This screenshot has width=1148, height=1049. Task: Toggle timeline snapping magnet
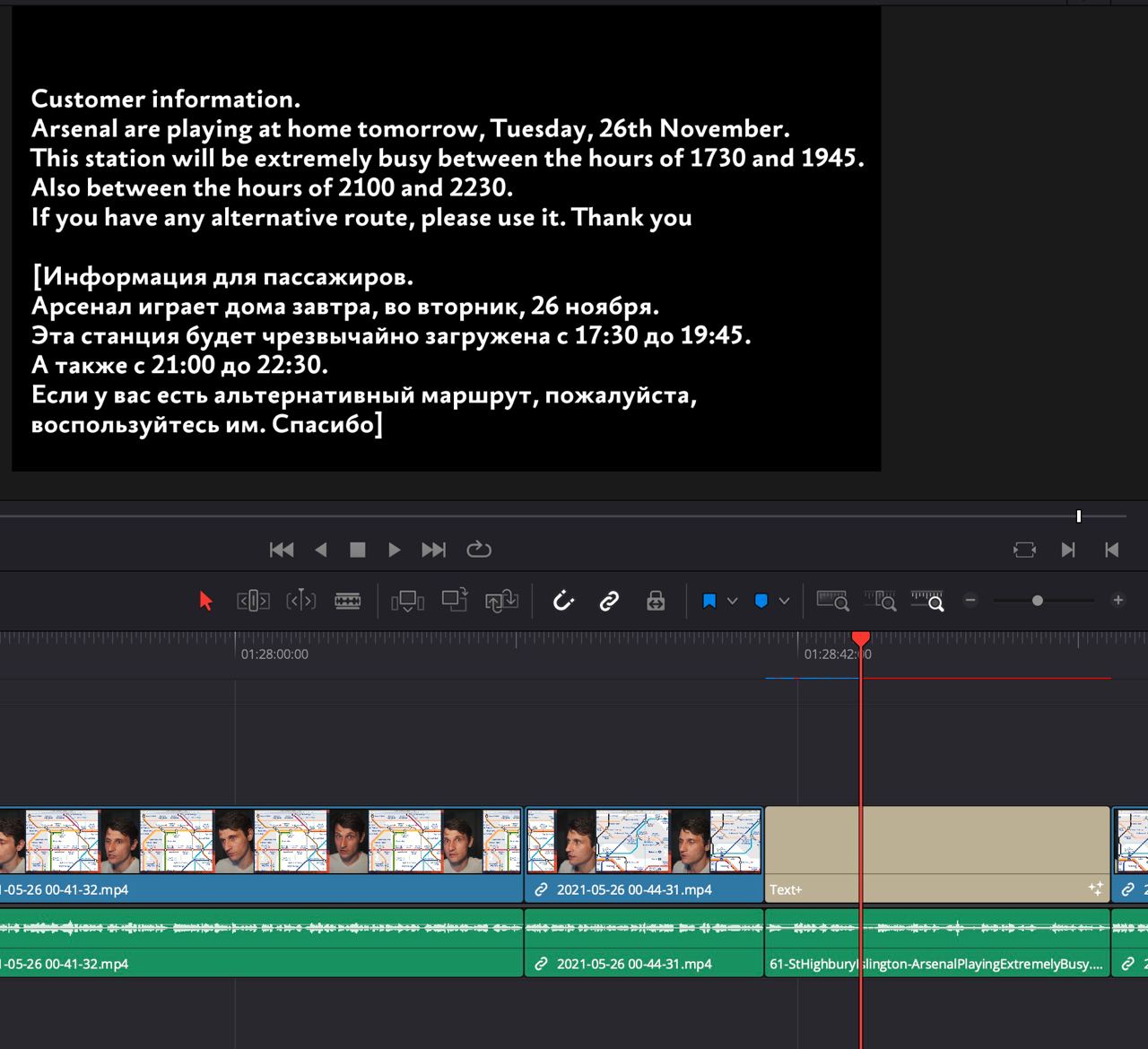coord(563,601)
